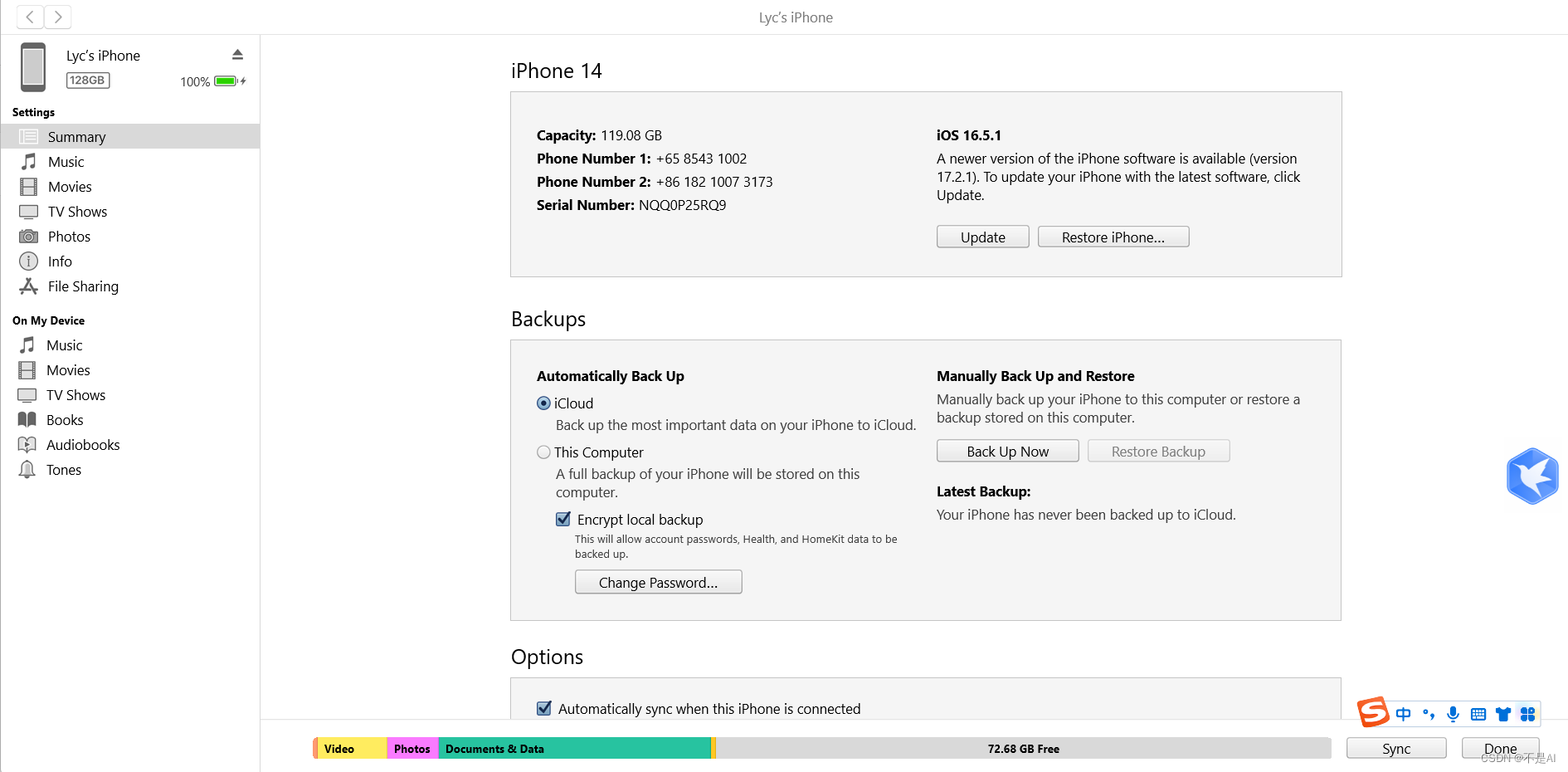Click the back navigation arrow

click(x=31, y=17)
